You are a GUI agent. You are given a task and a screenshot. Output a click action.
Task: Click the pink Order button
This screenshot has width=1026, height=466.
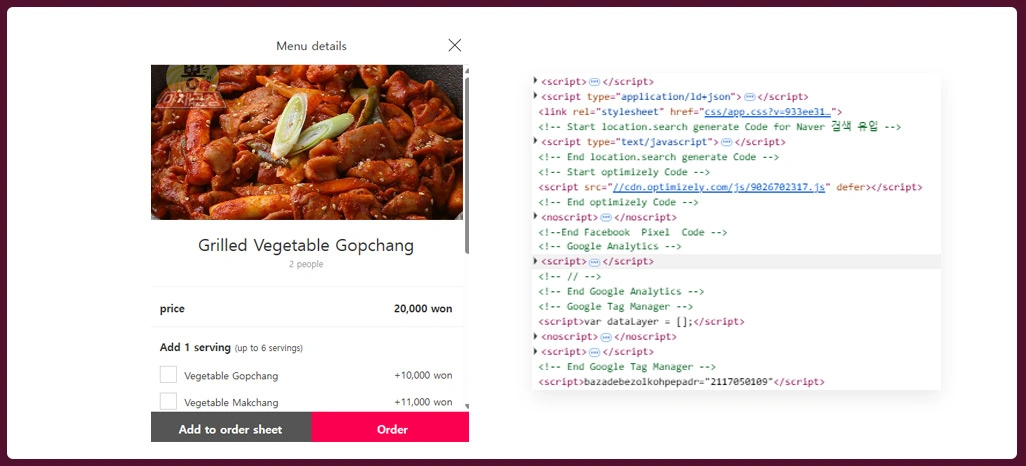point(391,428)
